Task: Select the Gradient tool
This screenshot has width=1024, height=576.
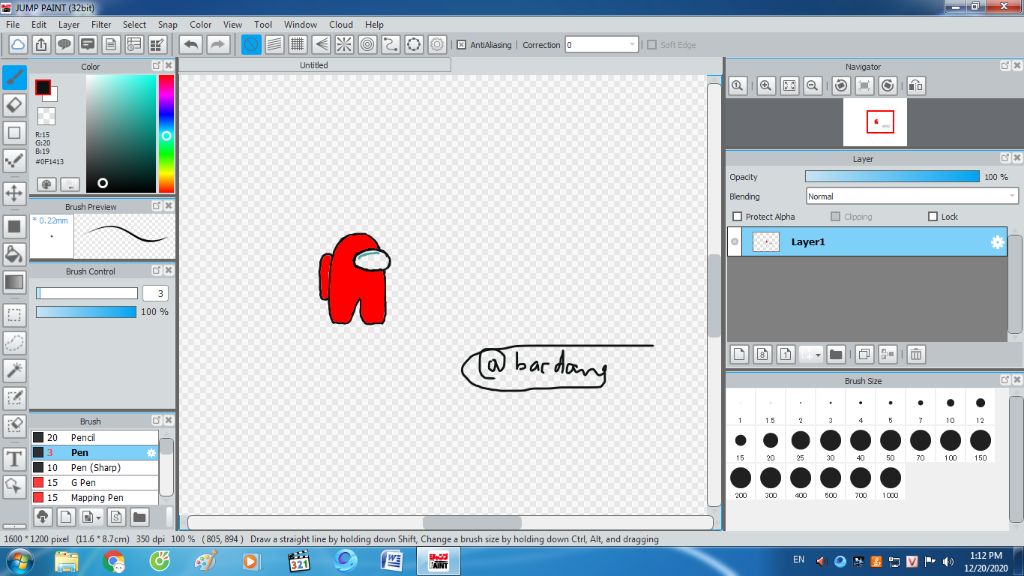Action: [14, 282]
